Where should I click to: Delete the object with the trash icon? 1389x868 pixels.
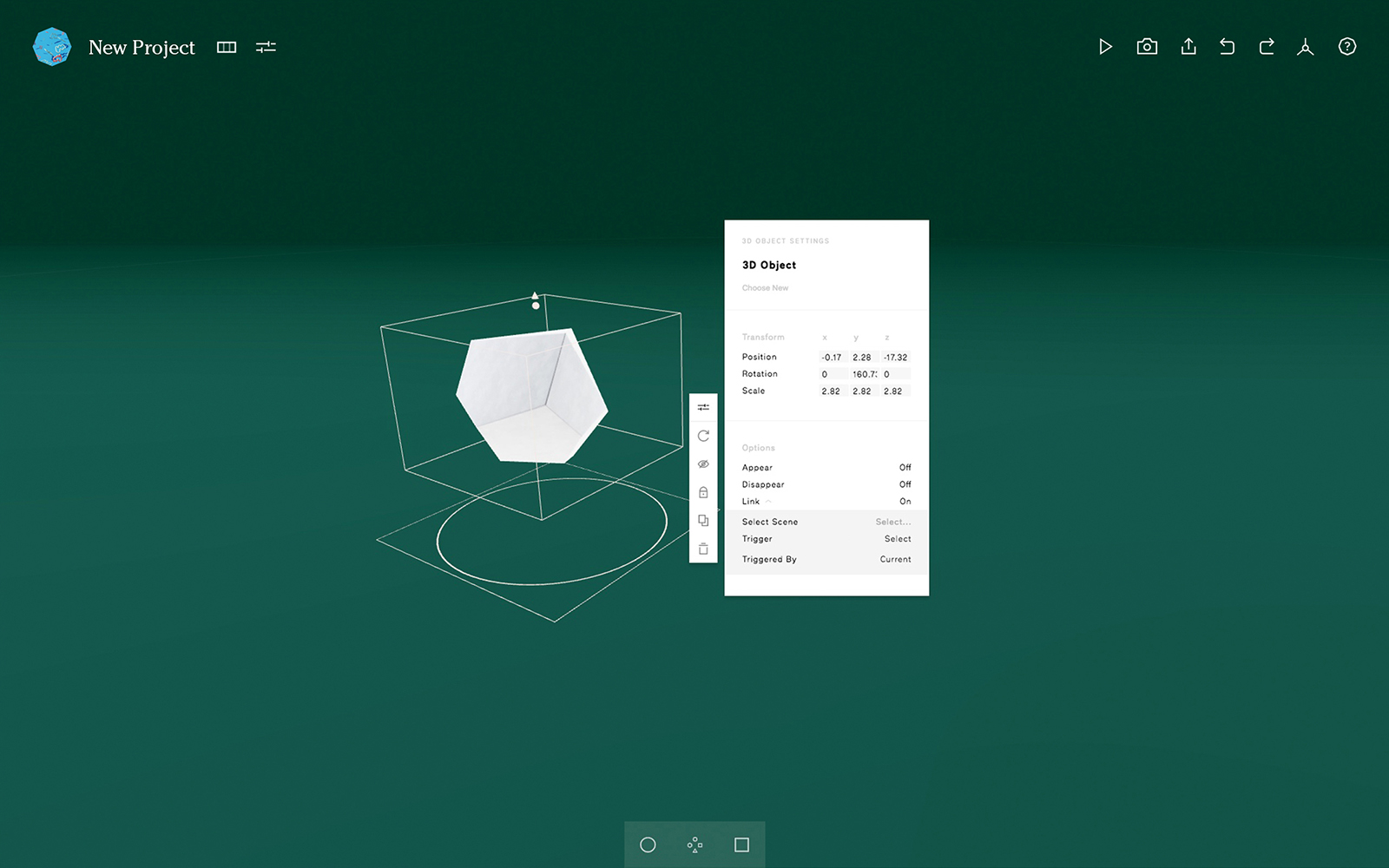pos(703,549)
